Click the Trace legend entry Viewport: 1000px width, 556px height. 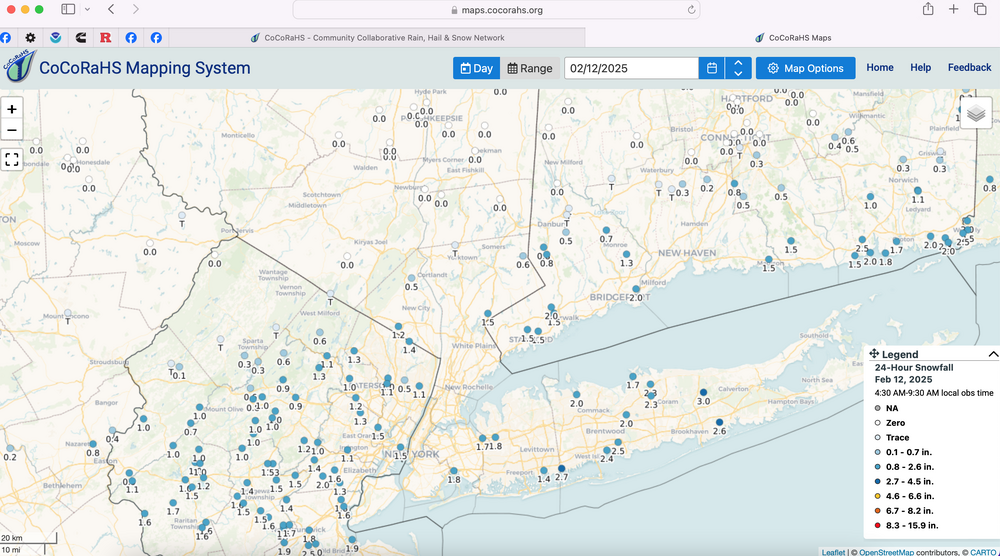[x=897, y=437]
